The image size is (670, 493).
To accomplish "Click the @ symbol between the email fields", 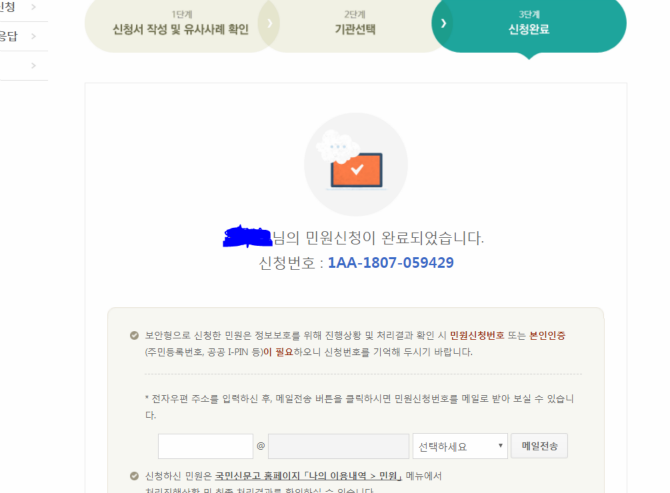I will tap(260, 446).
